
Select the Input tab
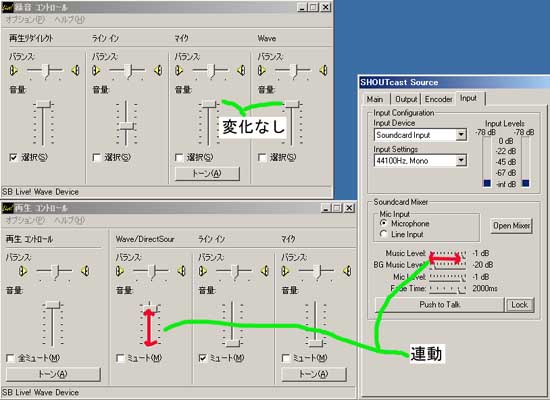469,98
